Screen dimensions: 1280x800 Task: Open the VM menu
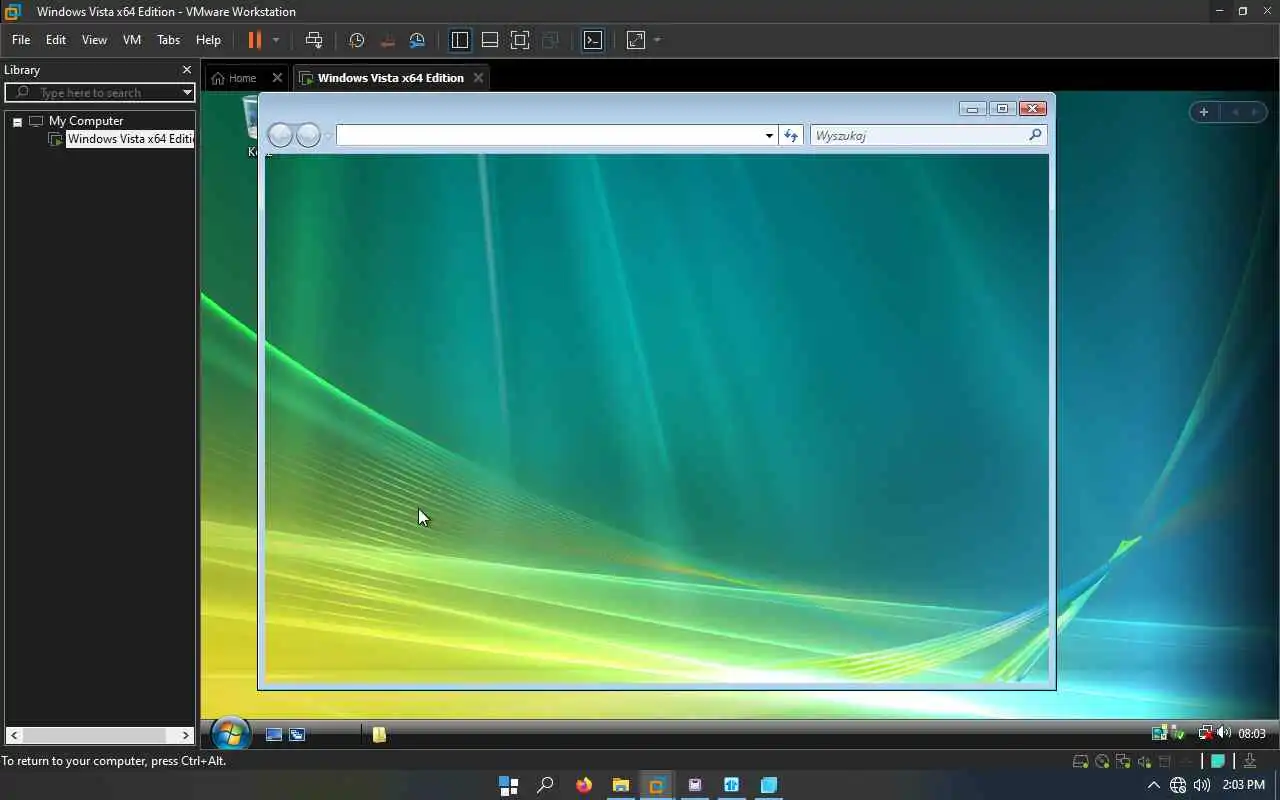click(x=132, y=40)
